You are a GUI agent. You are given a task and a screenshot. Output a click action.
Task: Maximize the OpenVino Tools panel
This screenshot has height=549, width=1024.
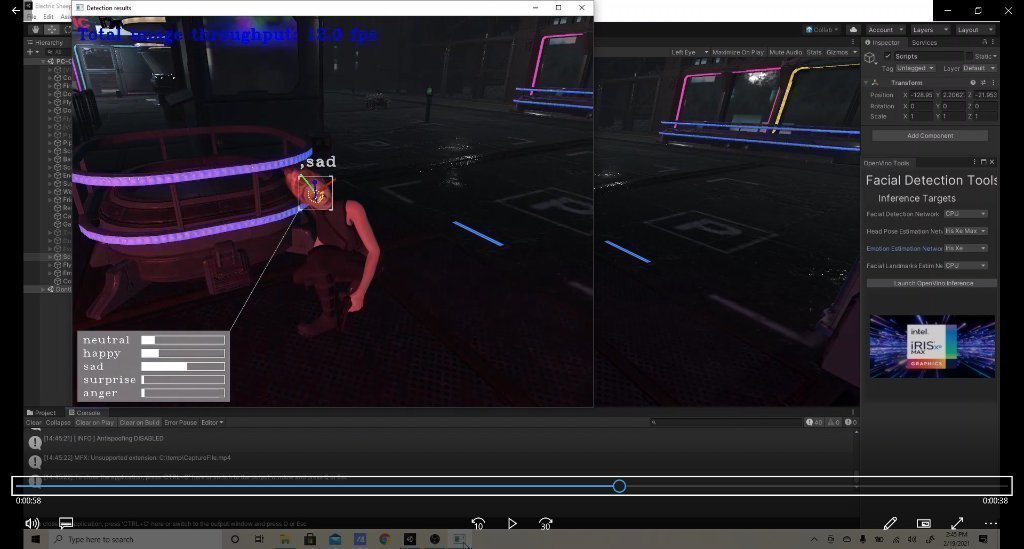[984, 162]
